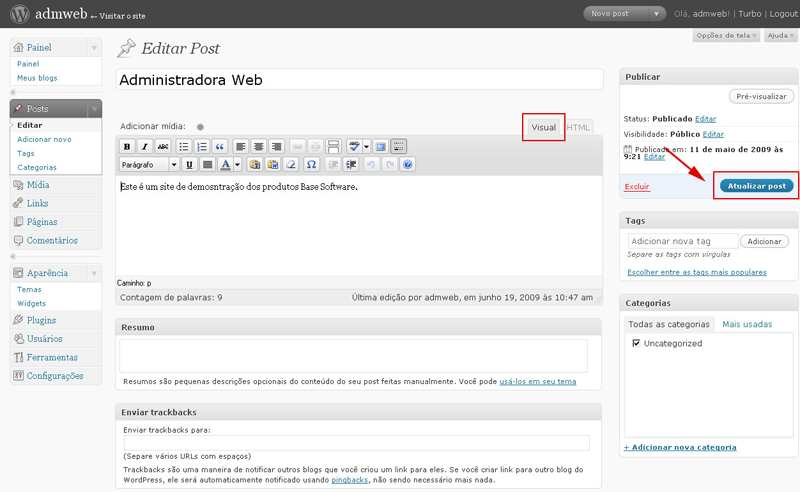The width and height of the screenshot is (800, 492).
Task: Expand the Novo post dropdown arrow
Action: [x=656, y=14]
